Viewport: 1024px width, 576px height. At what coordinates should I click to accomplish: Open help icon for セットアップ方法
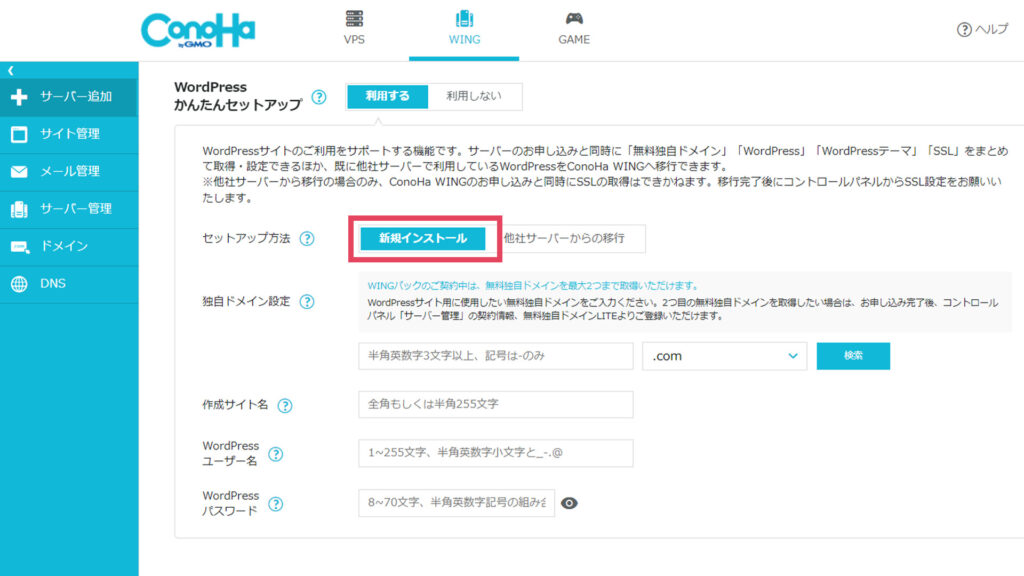(x=307, y=238)
